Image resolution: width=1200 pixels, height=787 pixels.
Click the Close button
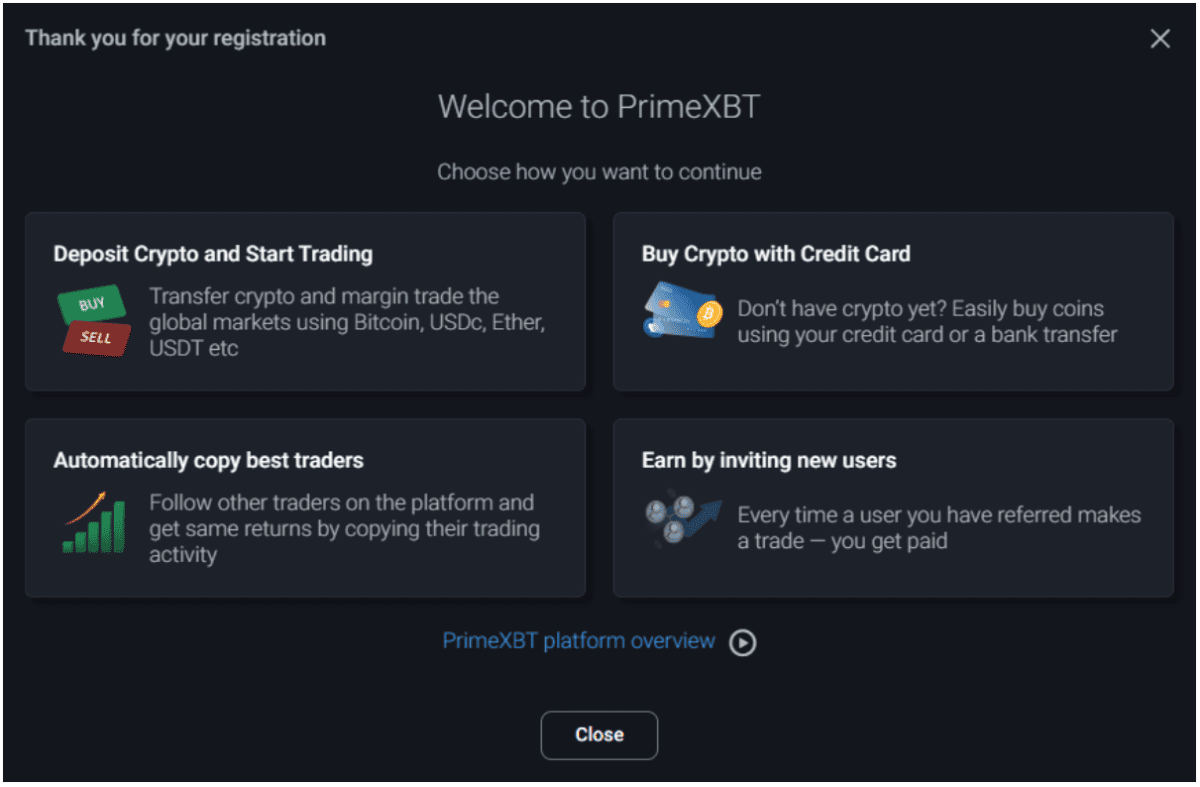coord(599,735)
